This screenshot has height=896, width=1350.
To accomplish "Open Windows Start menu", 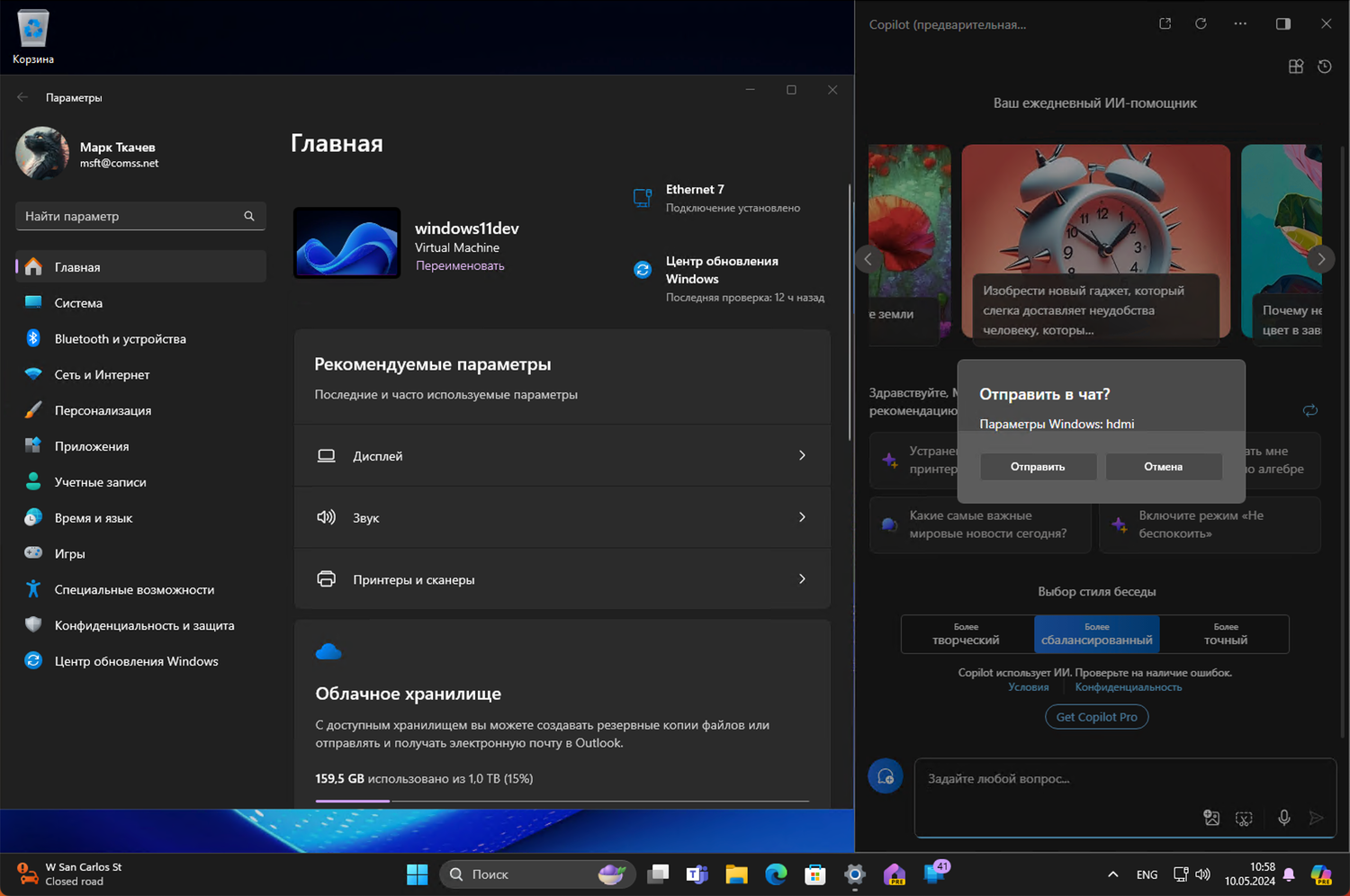I will (x=418, y=874).
